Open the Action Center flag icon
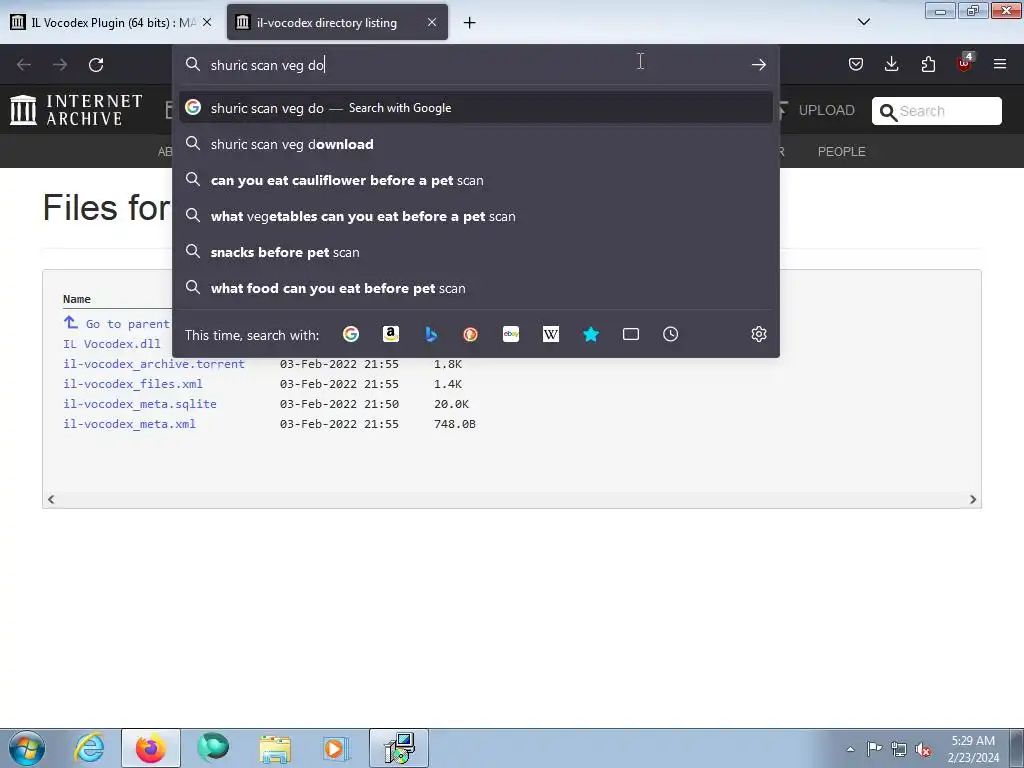Viewport: 1024px width, 768px height. coord(874,749)
